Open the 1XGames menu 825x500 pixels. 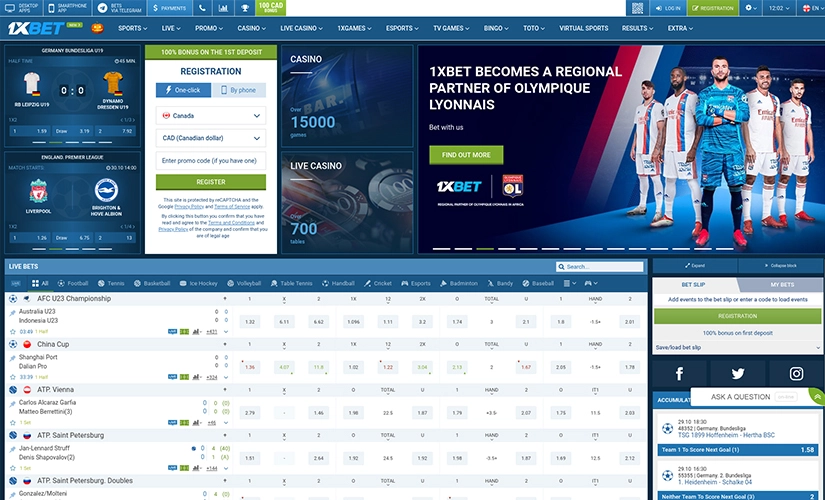click(354, 28)
